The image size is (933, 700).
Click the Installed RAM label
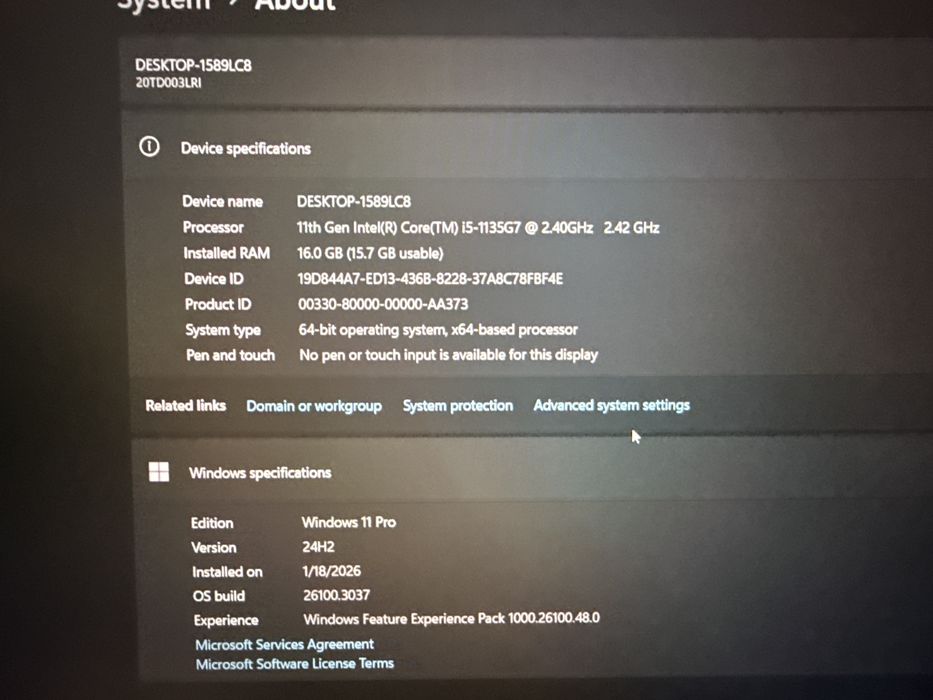click(x=227, y=253)
